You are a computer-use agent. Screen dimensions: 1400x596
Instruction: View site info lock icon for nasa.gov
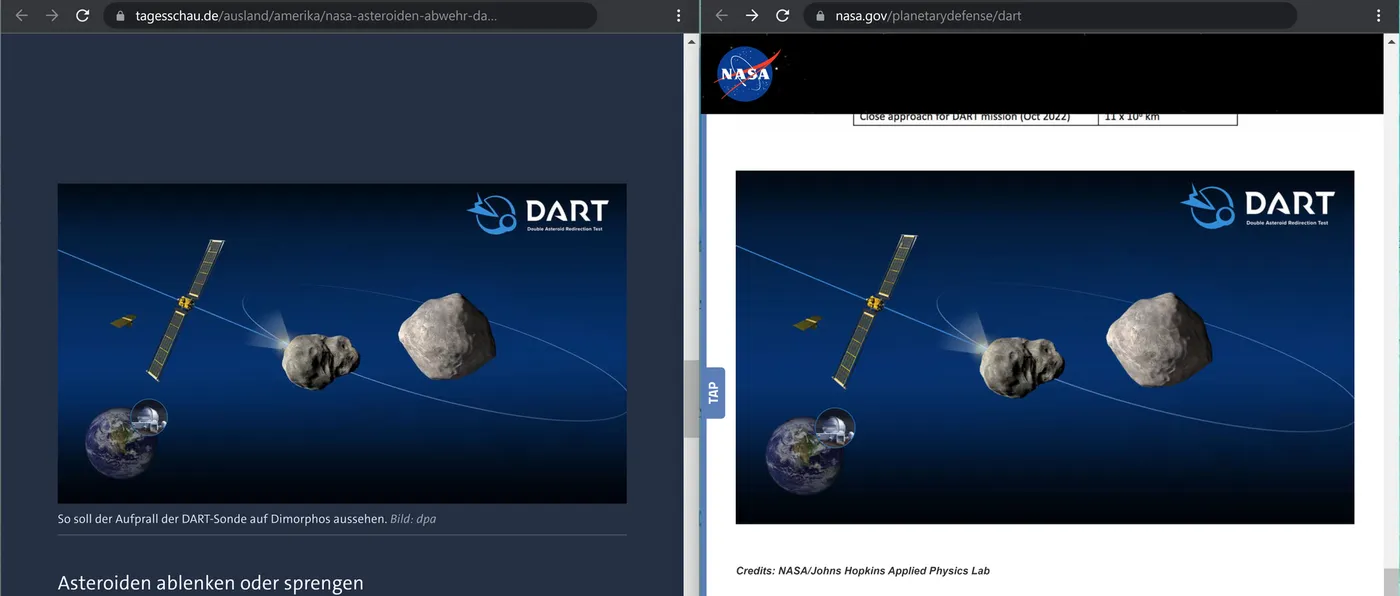click(x=821, y=16)
